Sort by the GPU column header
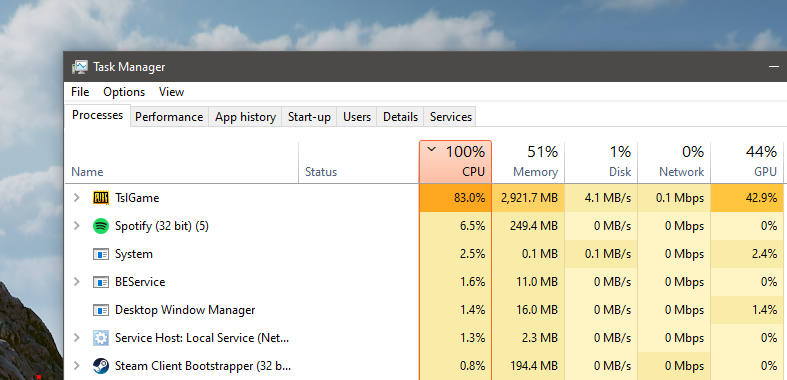The image size is (787, 380). [x=747, y=162]
